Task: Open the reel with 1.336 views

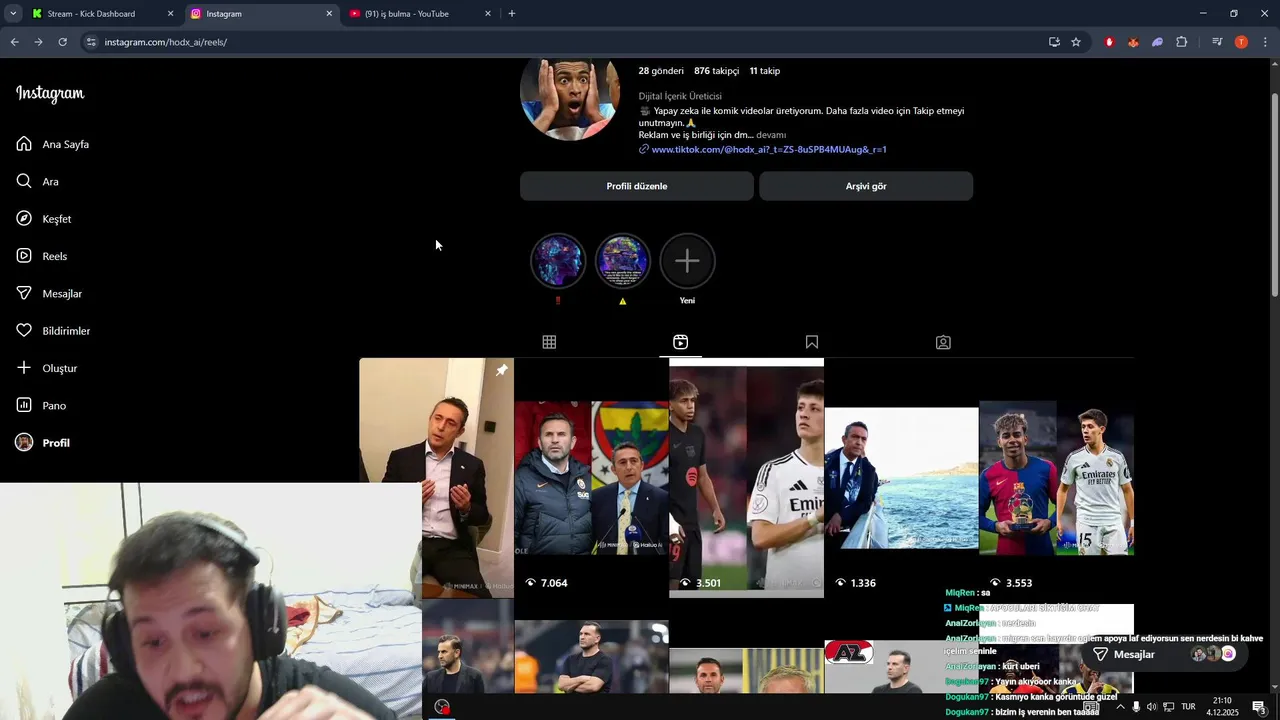Action: click(x=902, y=478)
